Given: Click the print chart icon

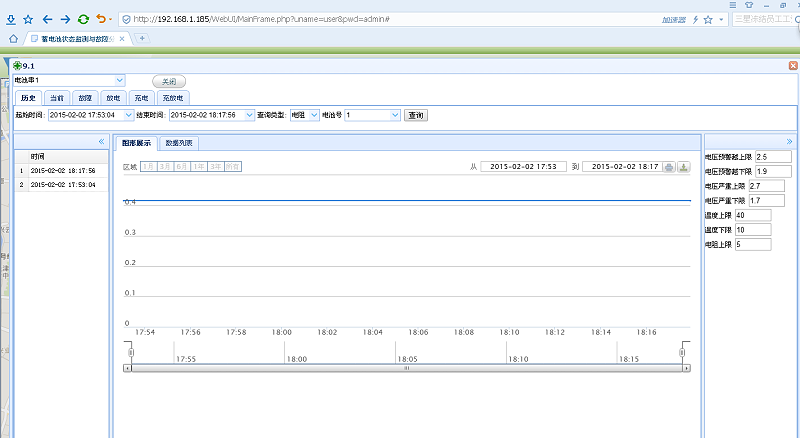Looking at the screenshot, I should tap(670, 167).
